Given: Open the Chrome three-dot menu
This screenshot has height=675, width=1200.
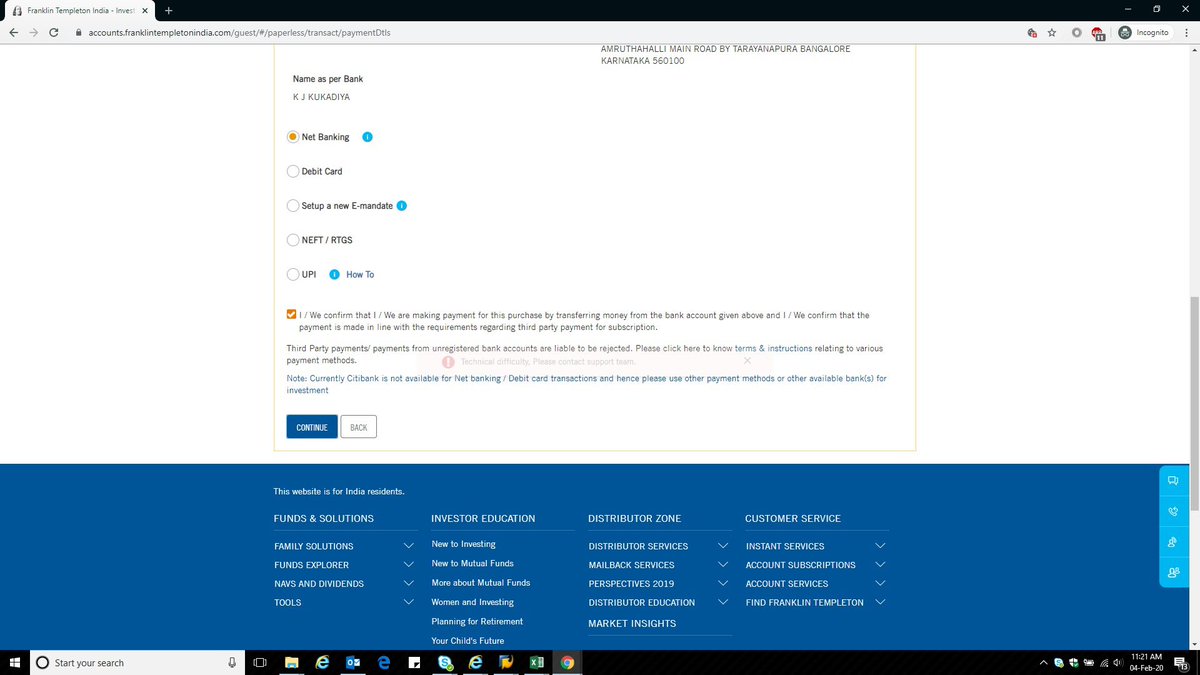Looking at the screenshot, I should pyautogui.click(x=1187, y=32).
